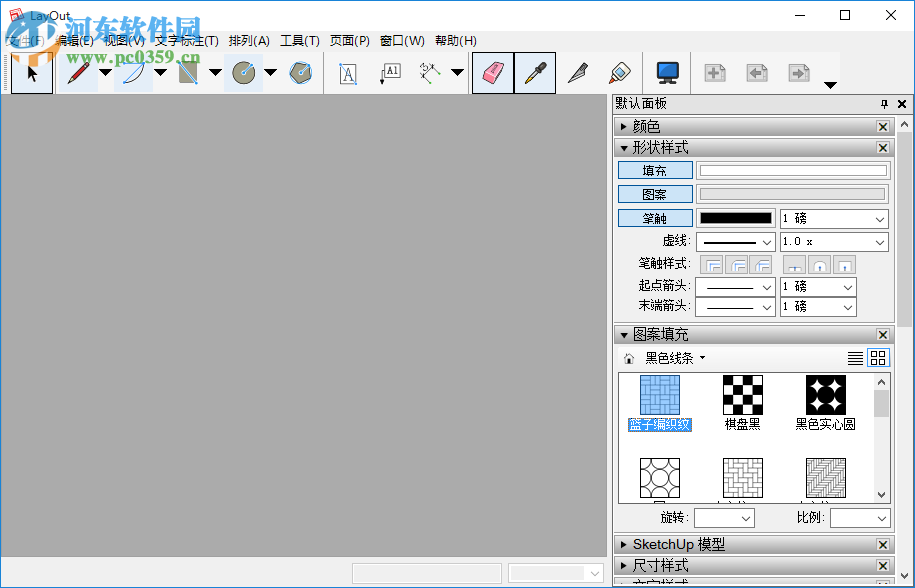915x588 pixels.
Task: Toggle the 填充 fill option
Action: click(655, 170)
